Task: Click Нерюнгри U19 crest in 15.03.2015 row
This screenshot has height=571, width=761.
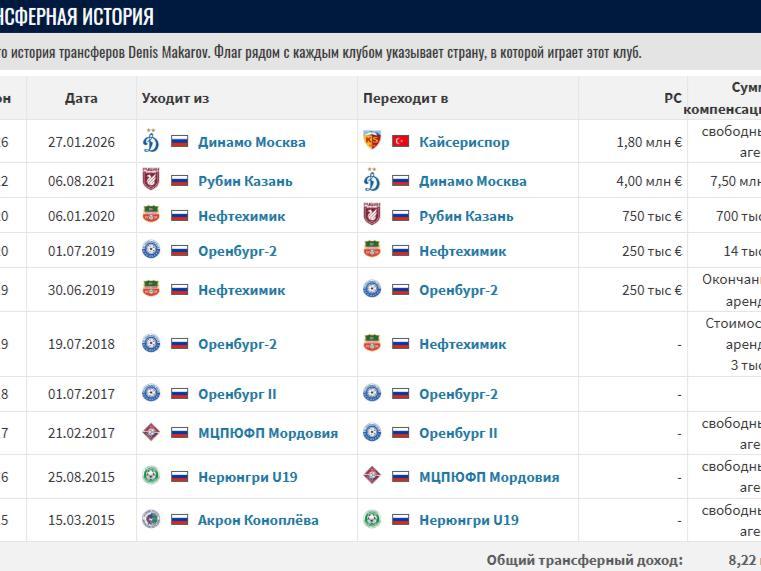Action: [372, 520]
